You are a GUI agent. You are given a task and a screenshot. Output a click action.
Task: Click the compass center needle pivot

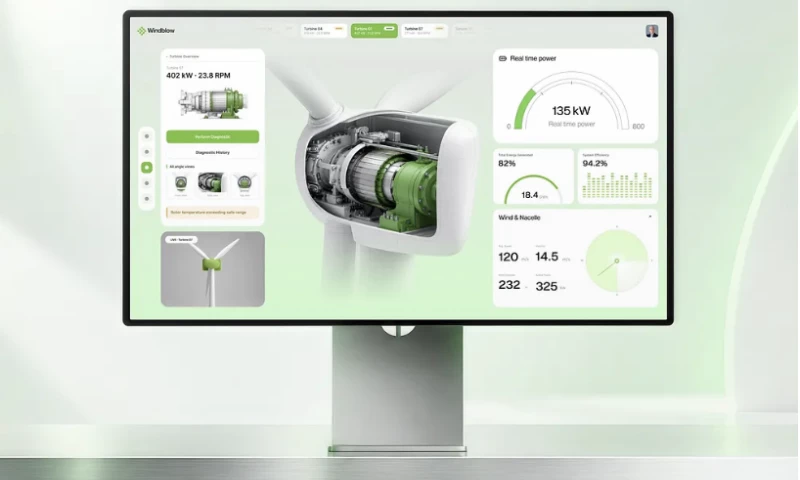(616, 261)
